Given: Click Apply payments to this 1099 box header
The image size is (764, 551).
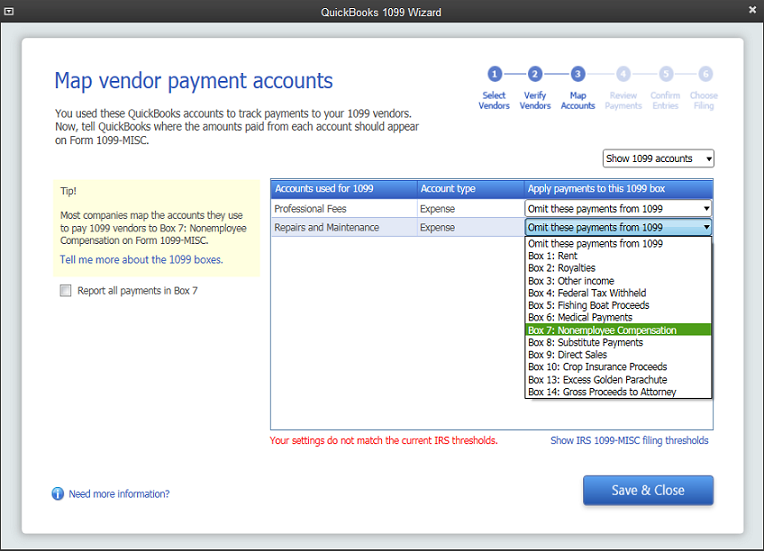Looking at the screenshot, I should pos(618,189).
